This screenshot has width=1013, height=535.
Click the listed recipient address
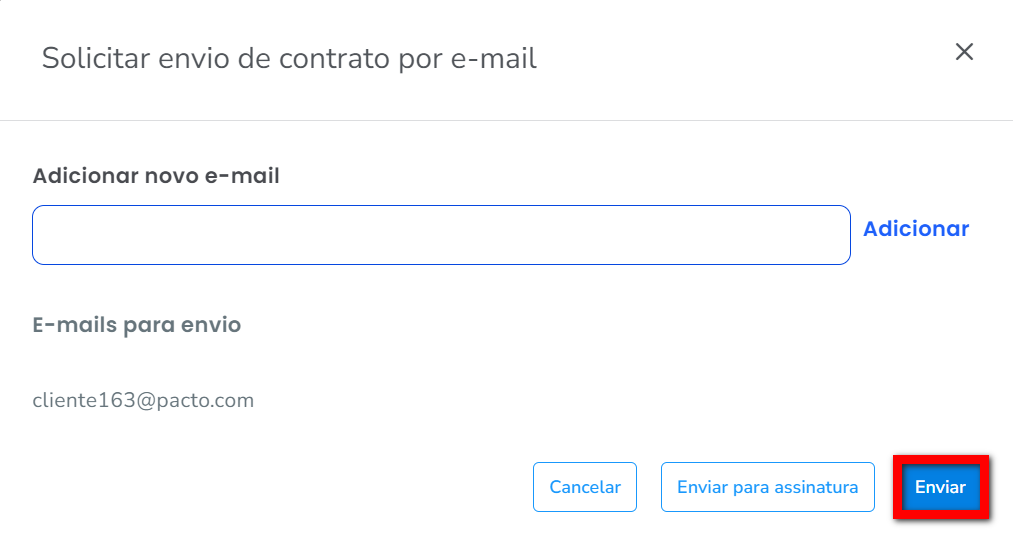coord(143,401)
